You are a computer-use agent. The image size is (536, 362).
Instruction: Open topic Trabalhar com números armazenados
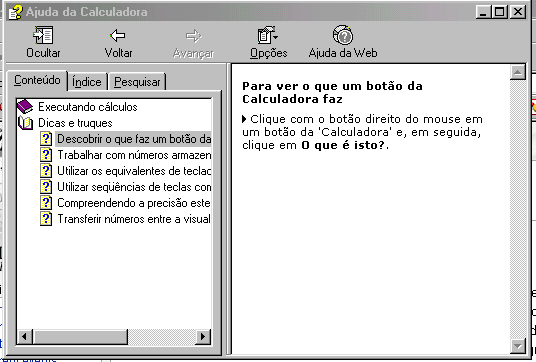pyautogui.click(x=134, y=155)
